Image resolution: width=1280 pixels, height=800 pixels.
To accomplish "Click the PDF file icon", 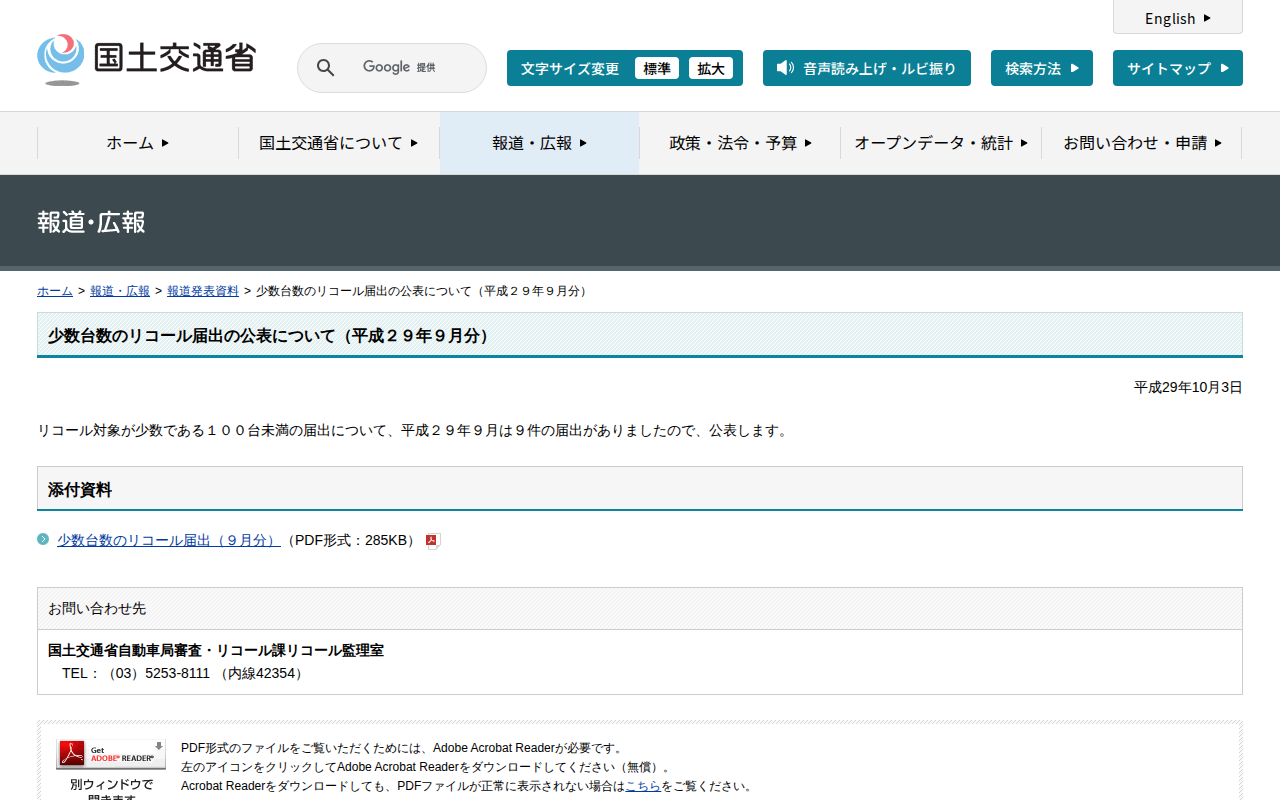I will 433,541.
